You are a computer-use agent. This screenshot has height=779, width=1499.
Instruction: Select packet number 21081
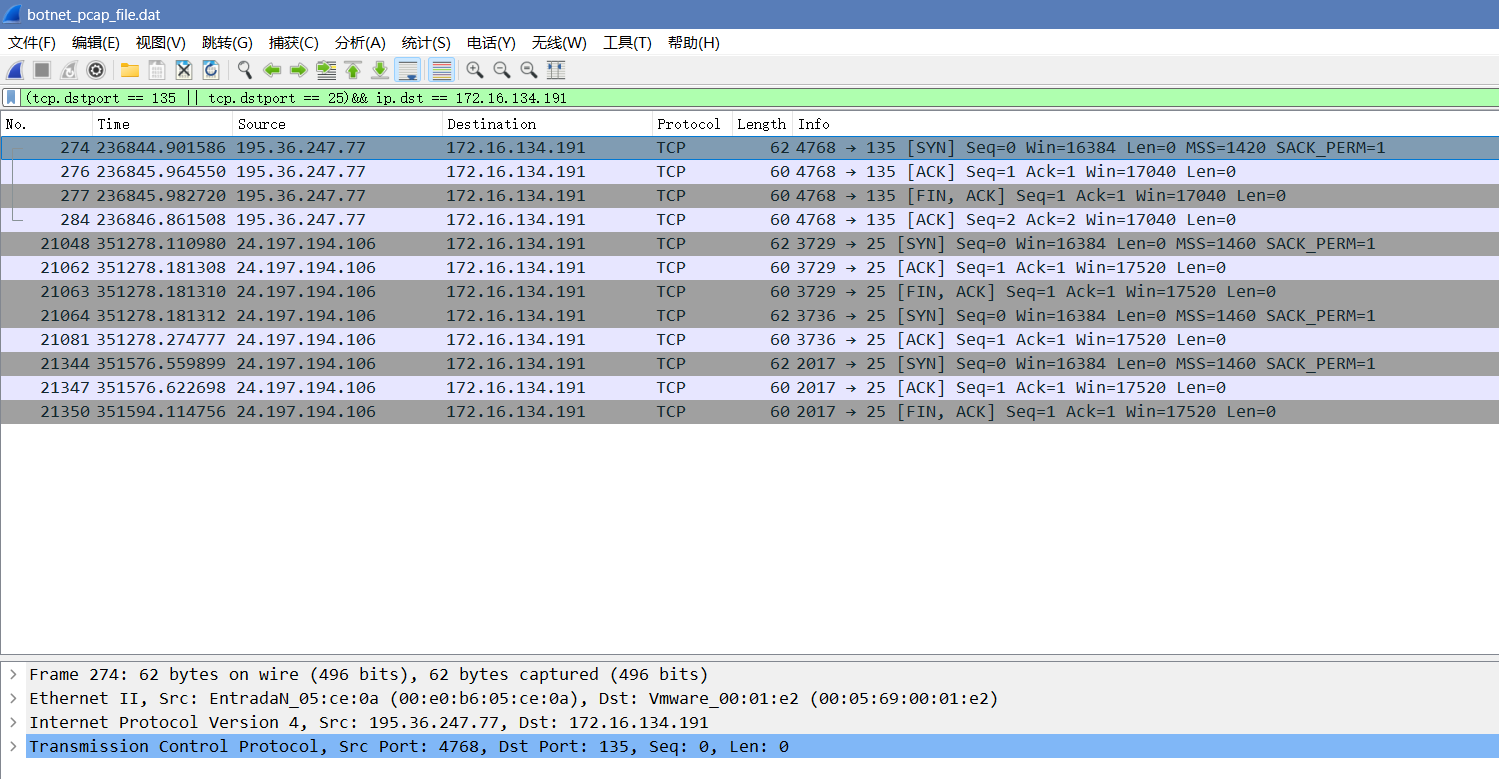pyautogui.click(x=749, y=339)
